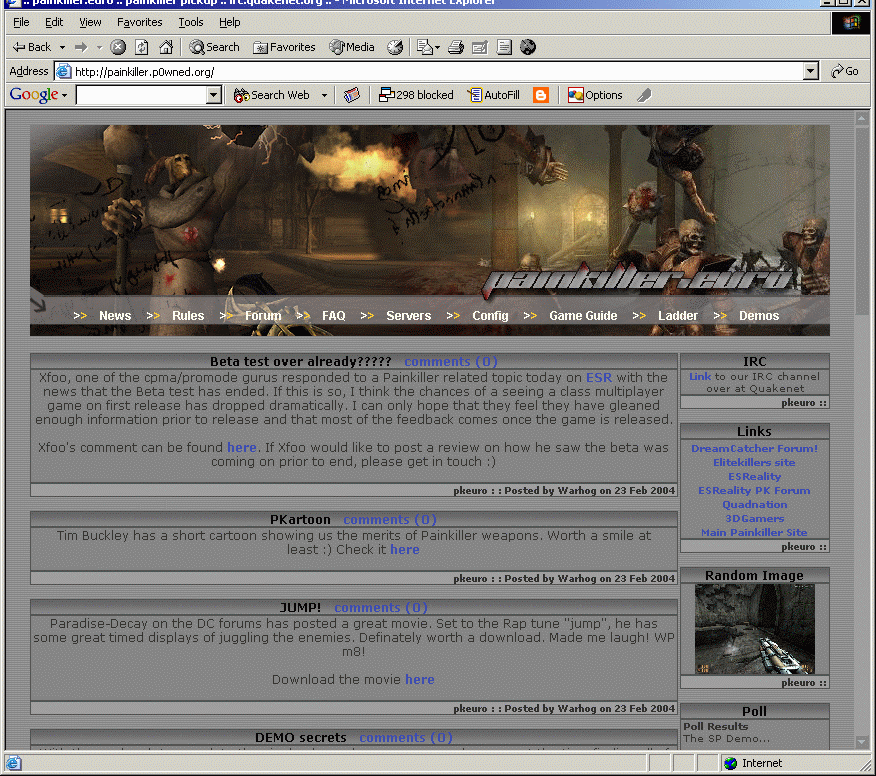Expand the Back button history dropdown

(x=62, y=47)
